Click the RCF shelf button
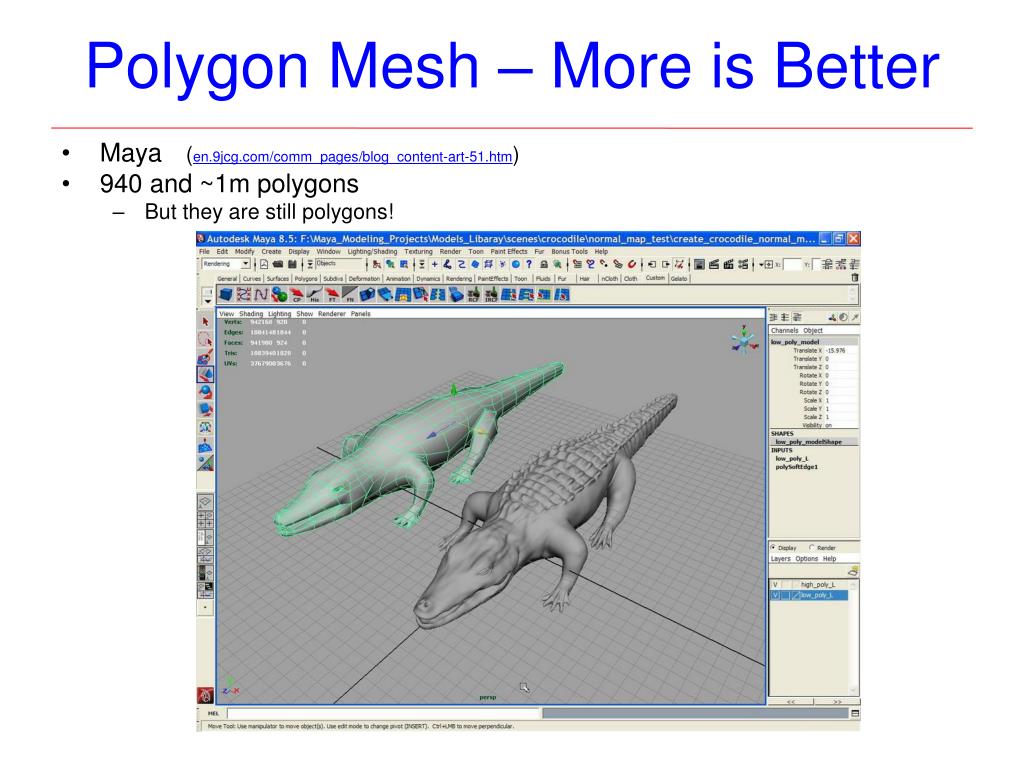1024x768 pixels. click(473, 295)
